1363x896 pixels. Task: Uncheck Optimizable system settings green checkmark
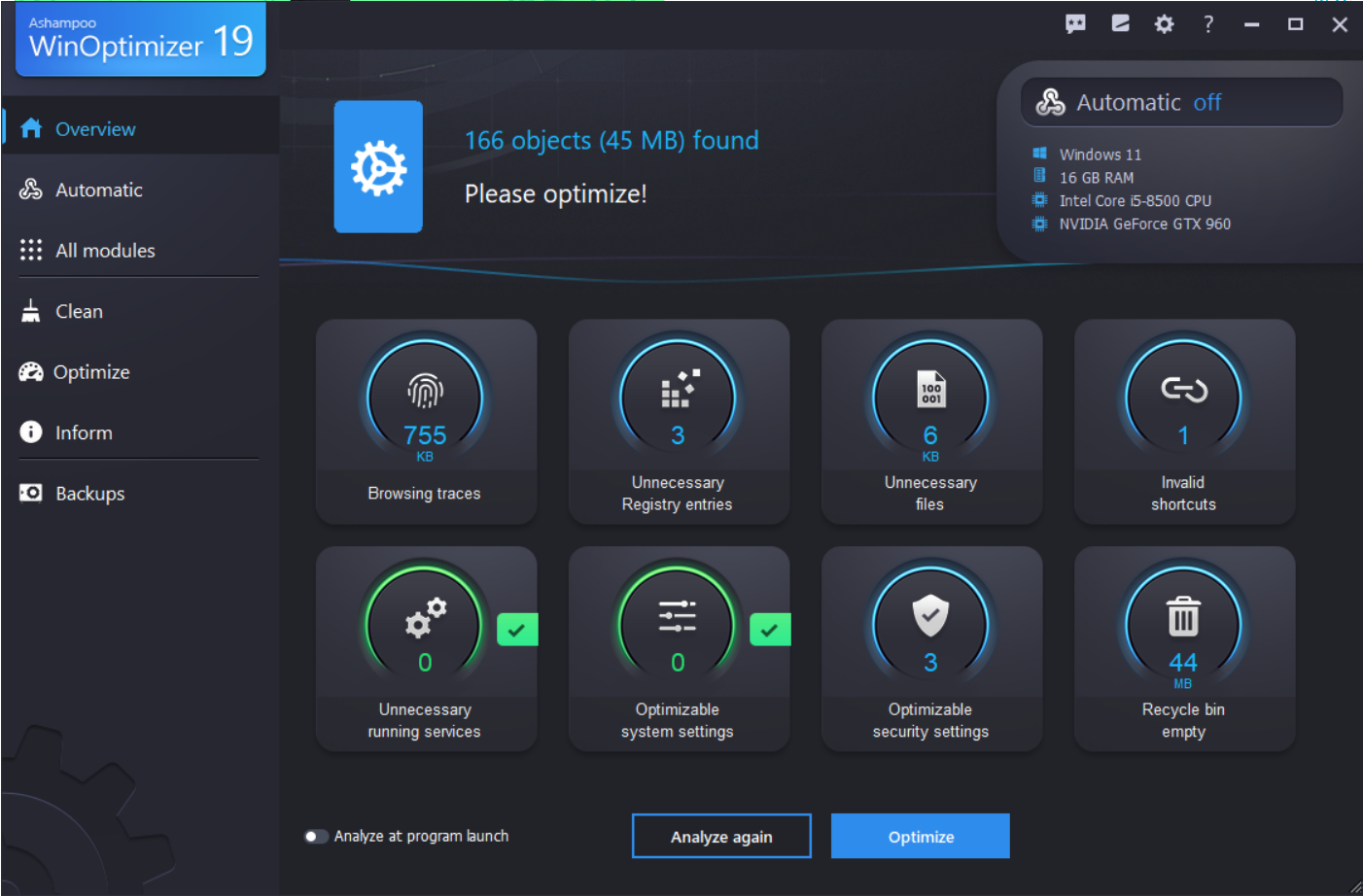(x=770, y=630)
